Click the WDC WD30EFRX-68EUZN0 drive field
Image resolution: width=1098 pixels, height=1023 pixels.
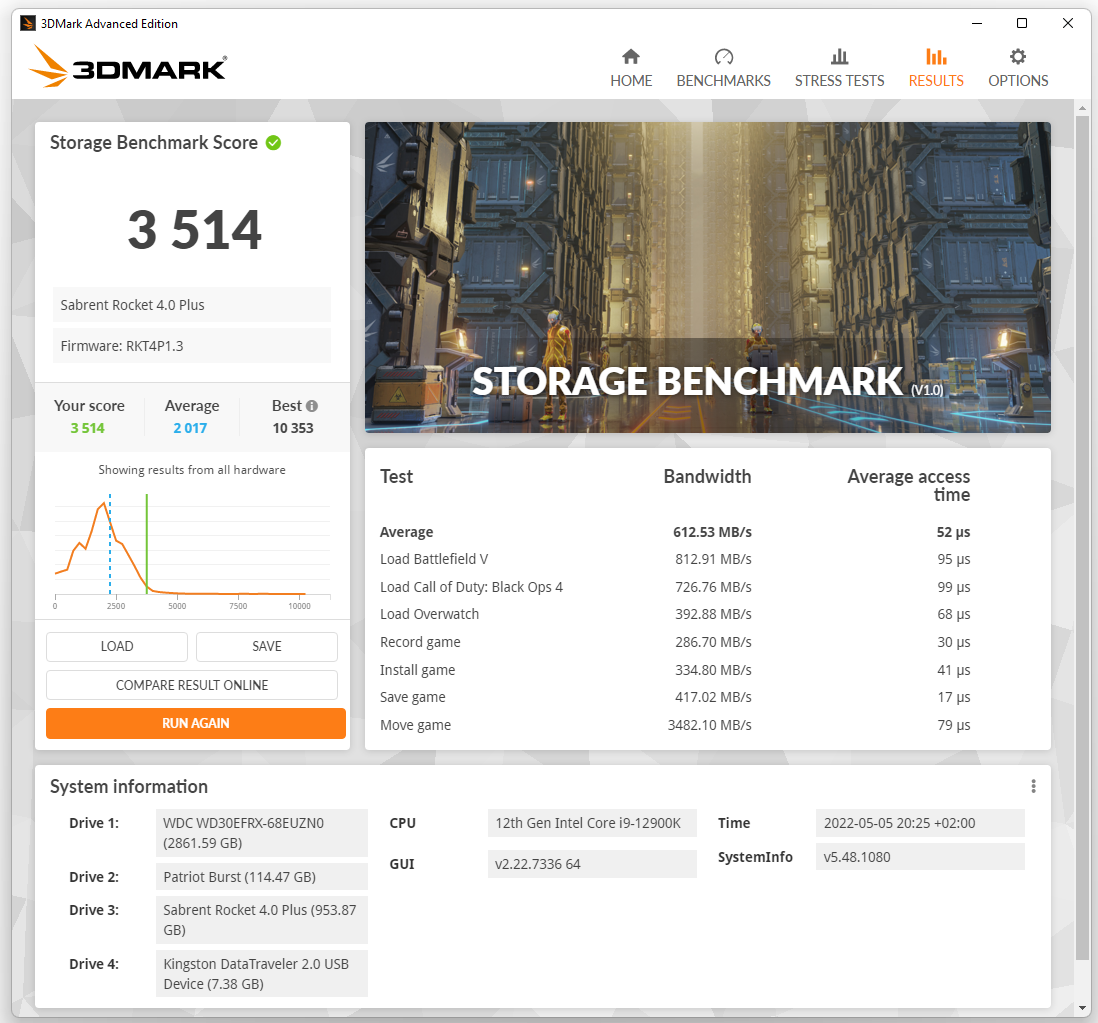click(x=262, y=833)
